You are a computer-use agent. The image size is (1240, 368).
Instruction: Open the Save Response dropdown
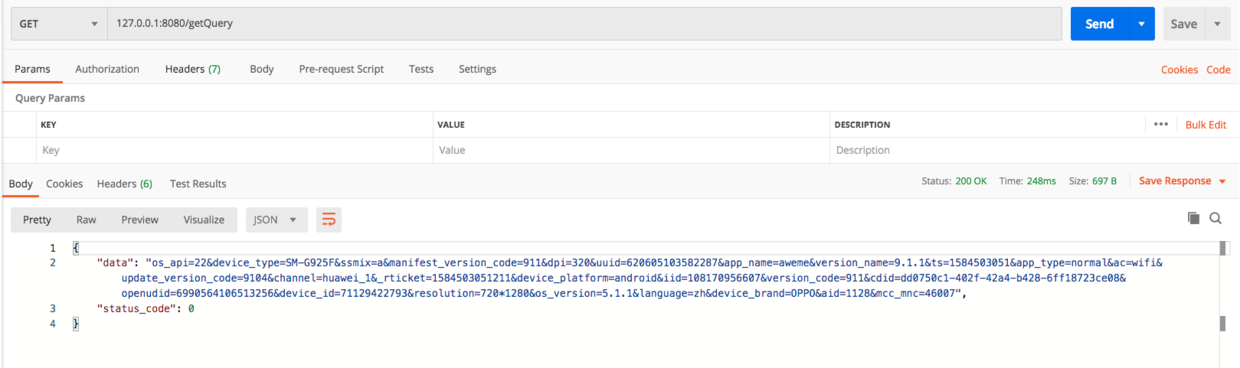[1182, 181]
